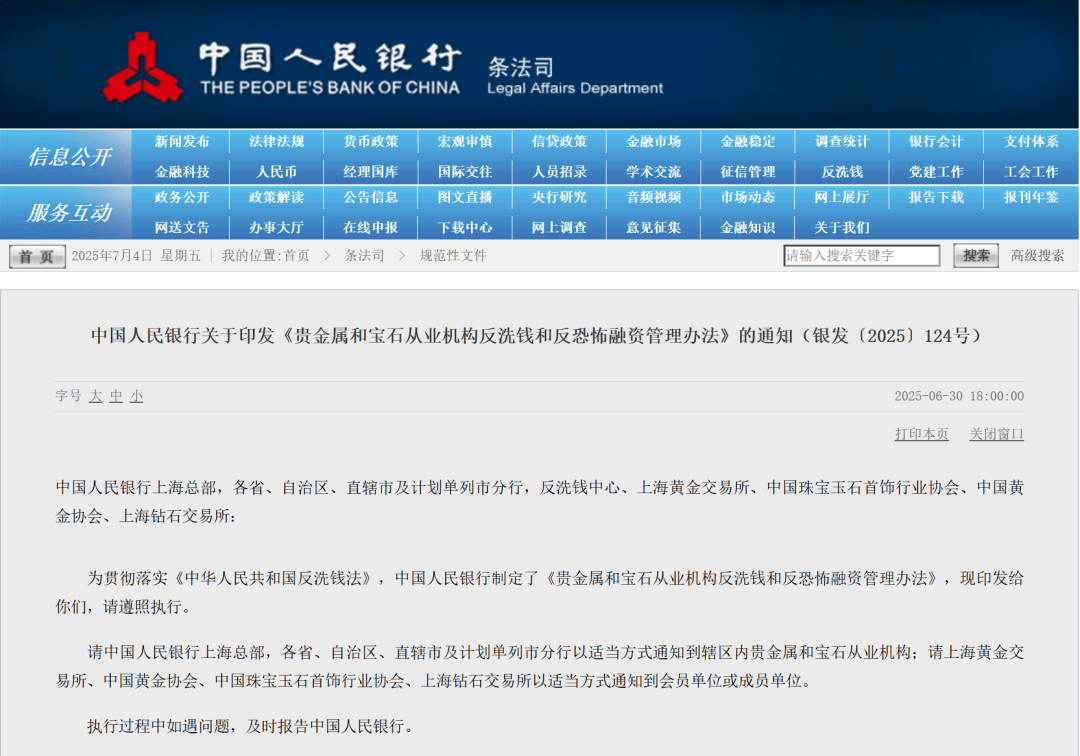Image resolution: width=1080 pixels, height=756 pixels.
Task: Select 学术交流 menu item
Action: pos(654,172)
